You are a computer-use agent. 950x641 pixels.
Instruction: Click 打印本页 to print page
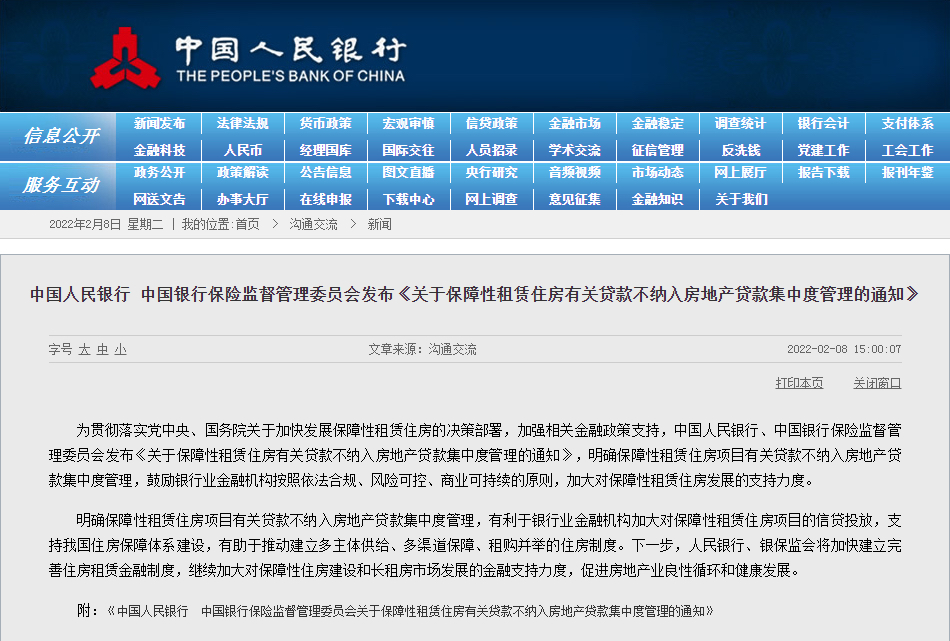799,383
